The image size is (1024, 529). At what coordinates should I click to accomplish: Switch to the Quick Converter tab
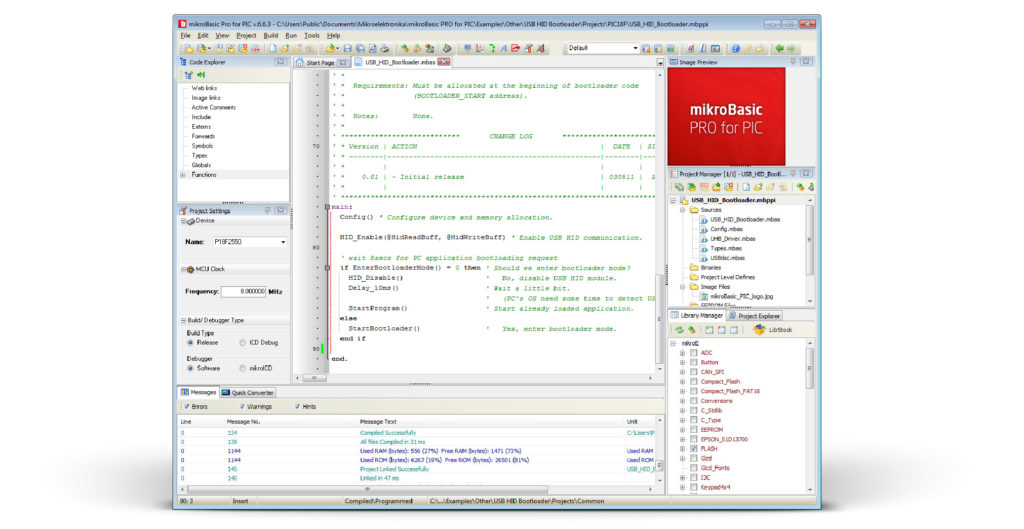(x=248, y=392)
